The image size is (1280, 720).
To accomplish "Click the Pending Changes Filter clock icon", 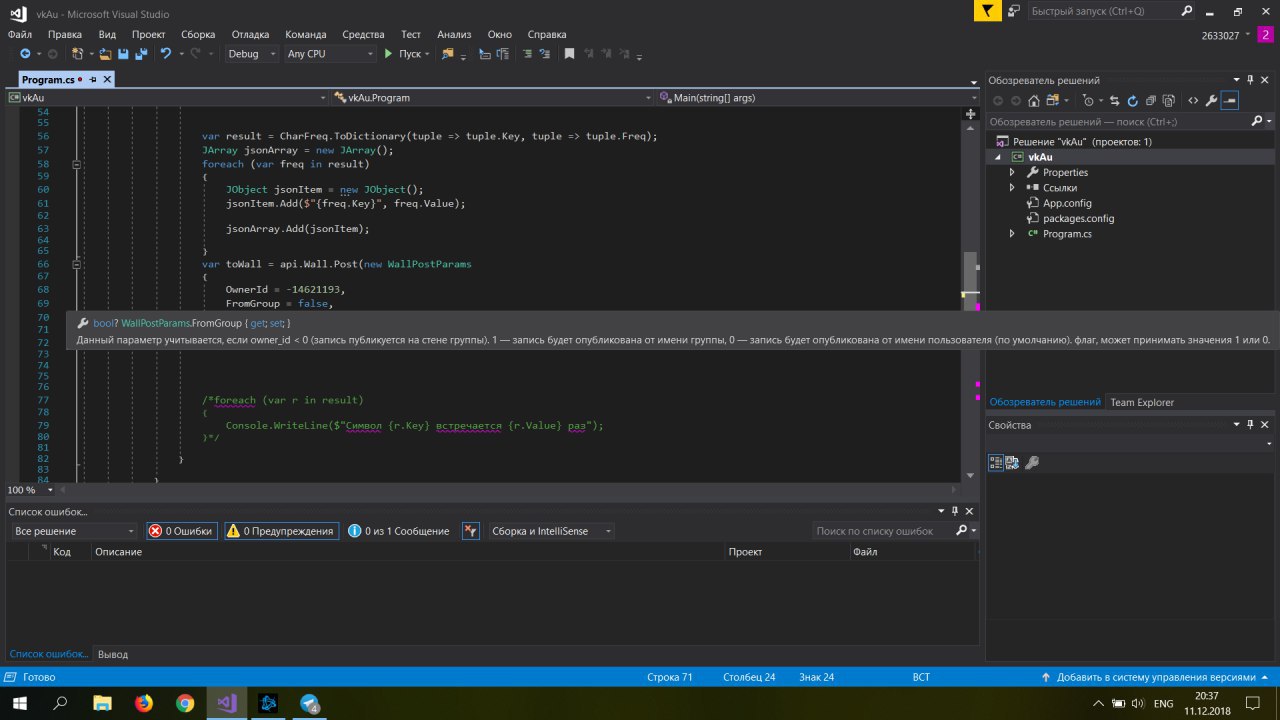I will 1089,100.
